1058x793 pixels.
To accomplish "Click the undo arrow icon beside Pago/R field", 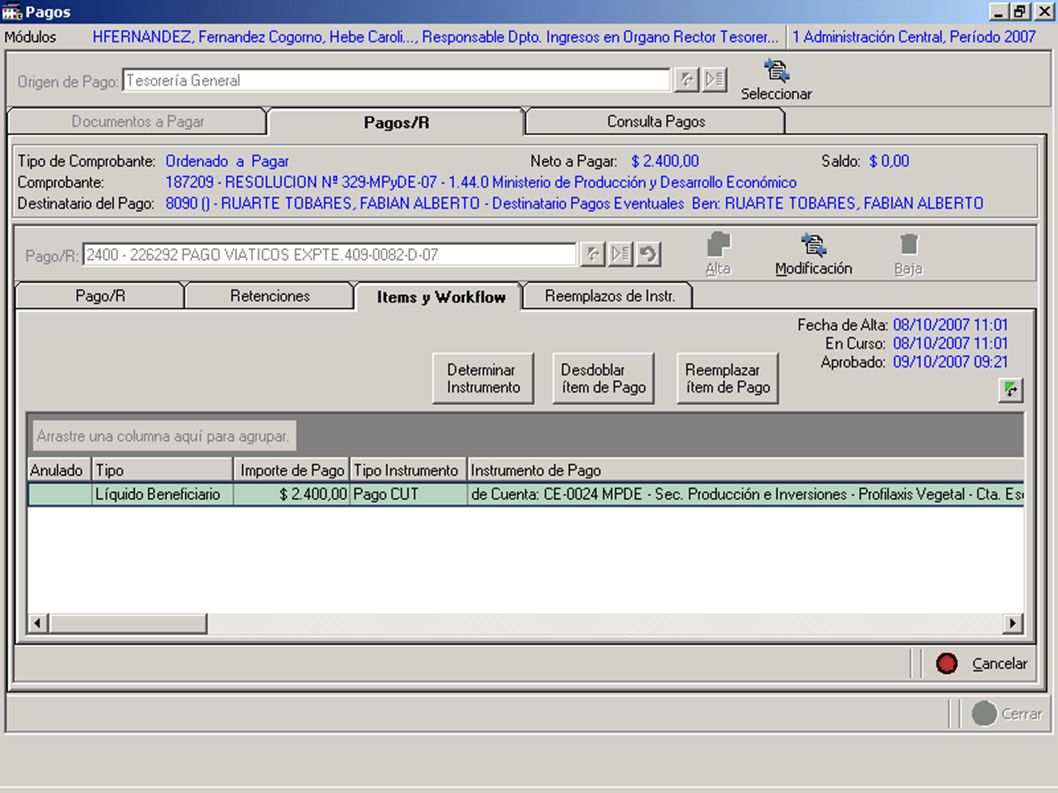I will coord(648,254).
